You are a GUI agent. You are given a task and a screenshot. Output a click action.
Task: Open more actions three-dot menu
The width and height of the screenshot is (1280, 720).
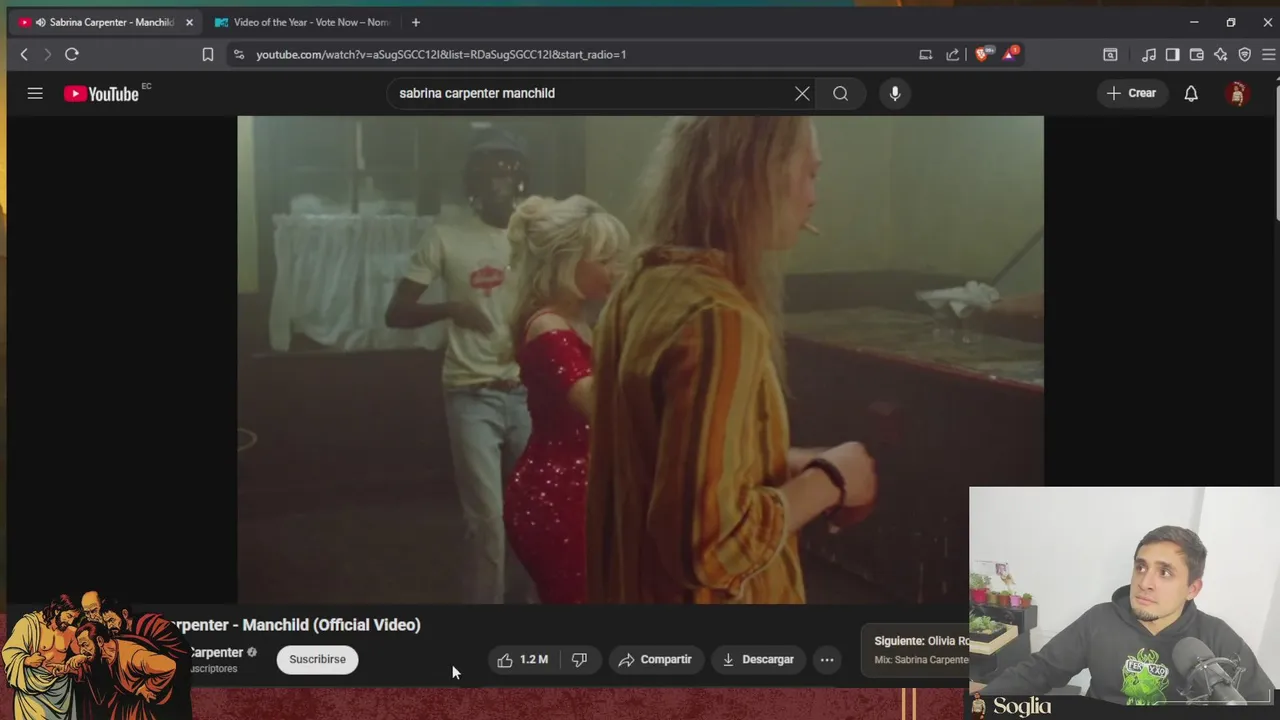coord(827,659)
